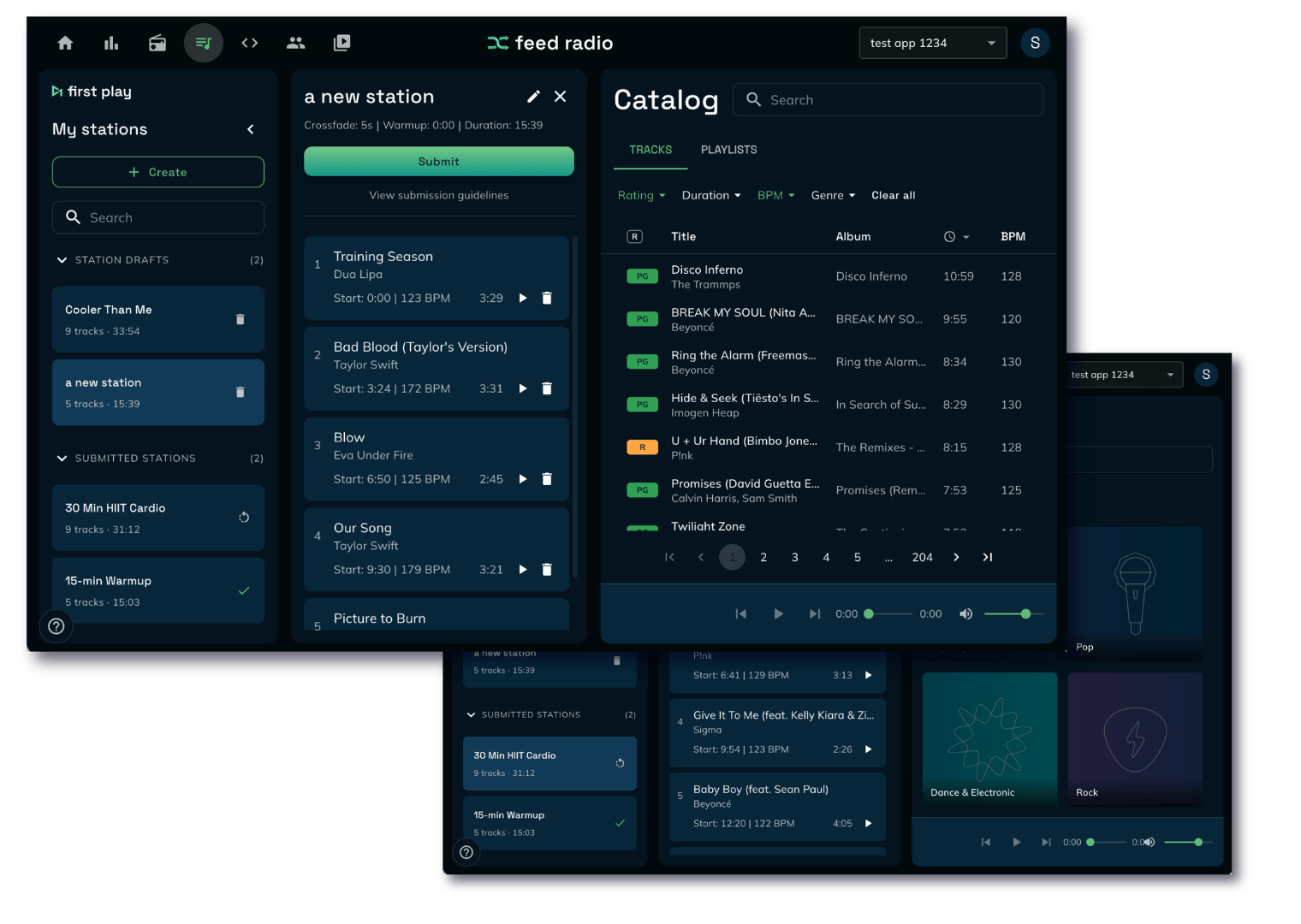Open the home icon in top navigation
The image size is (1301, 924).
[65, 43]
